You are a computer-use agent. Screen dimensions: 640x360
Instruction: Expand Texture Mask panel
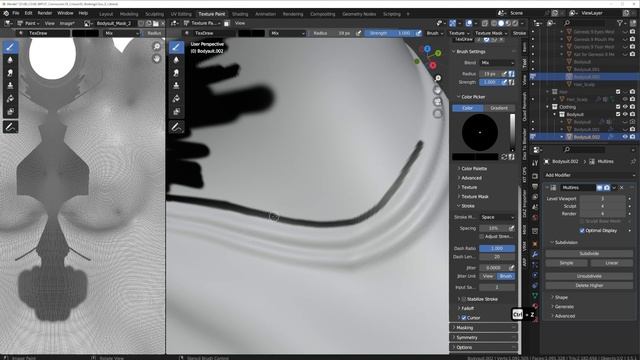coord(475,197)
